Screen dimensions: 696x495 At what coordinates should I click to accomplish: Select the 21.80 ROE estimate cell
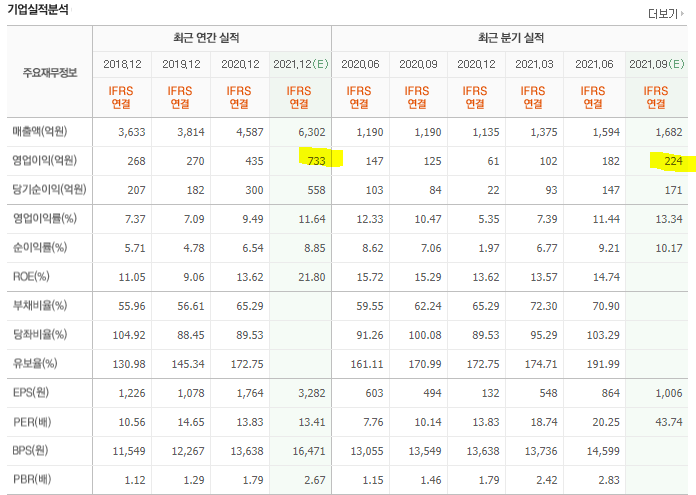pyautogui.click(x=312, y=277)
